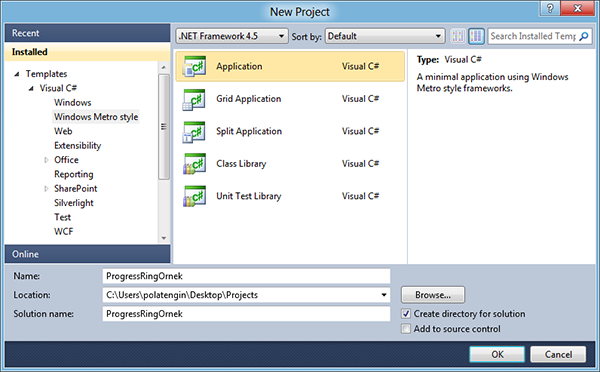The image size is (600, 372).
Task: Select the Application template icon
Action: [194, 66]
